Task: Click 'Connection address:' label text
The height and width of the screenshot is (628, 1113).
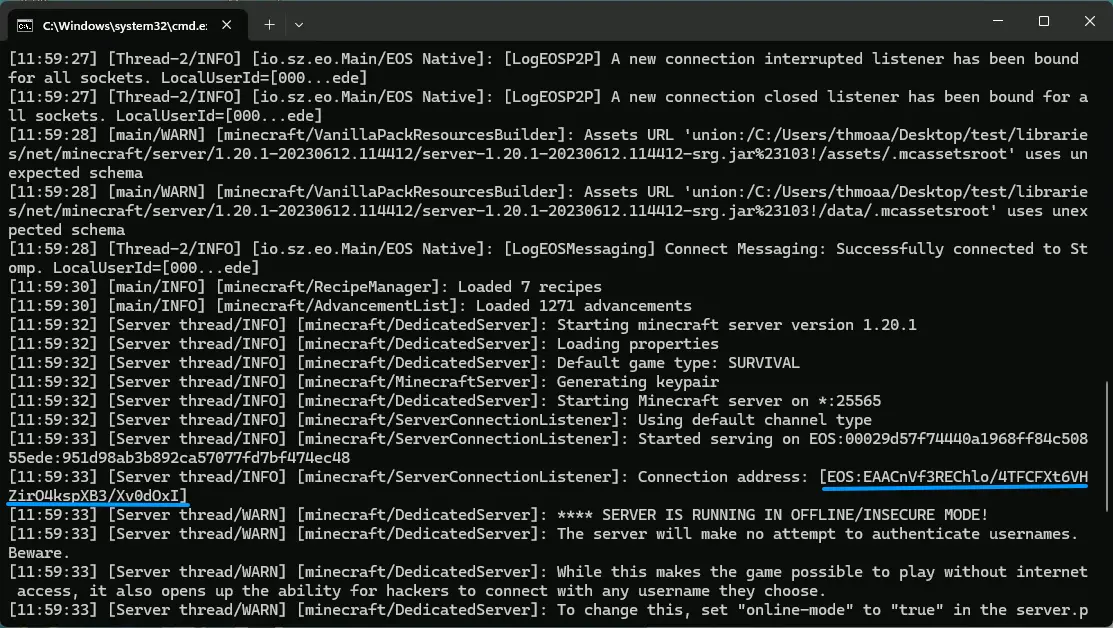Action: [x=723, y=477]
